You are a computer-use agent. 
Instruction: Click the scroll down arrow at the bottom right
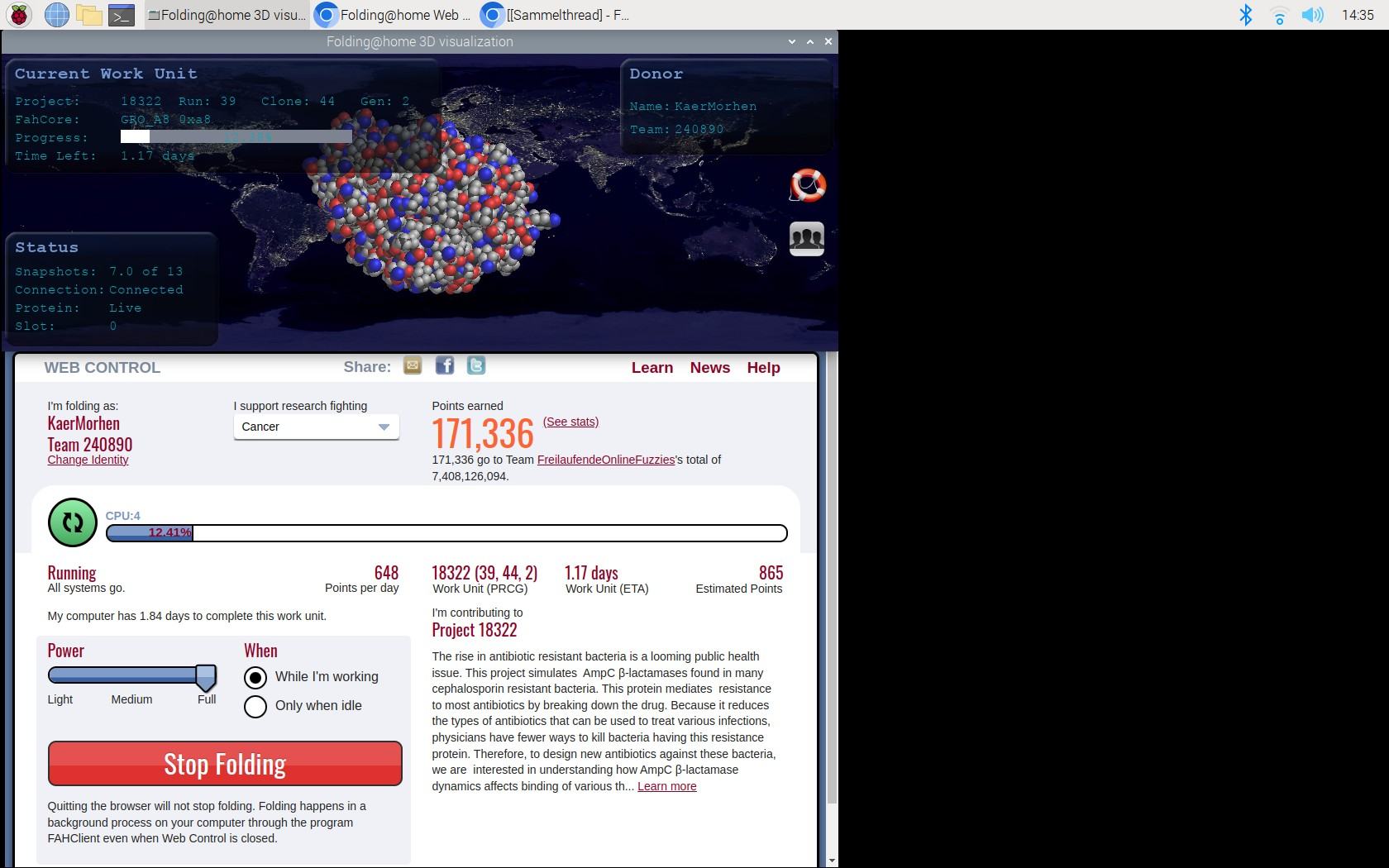tap(832, 861)
